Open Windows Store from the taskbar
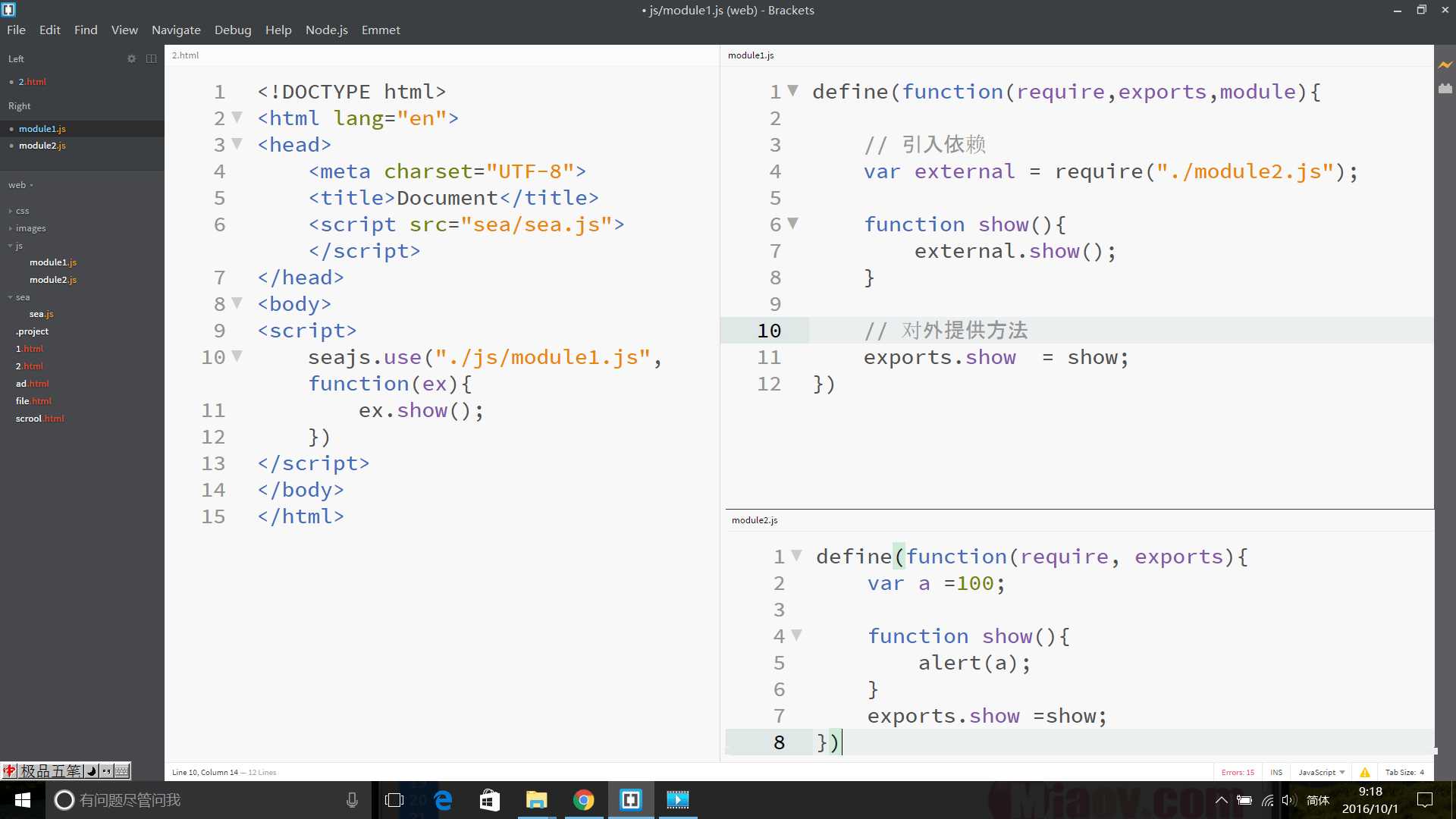The width and height of the screenshot is (1456, 819). pyautogui.click(x=490, y=800)
